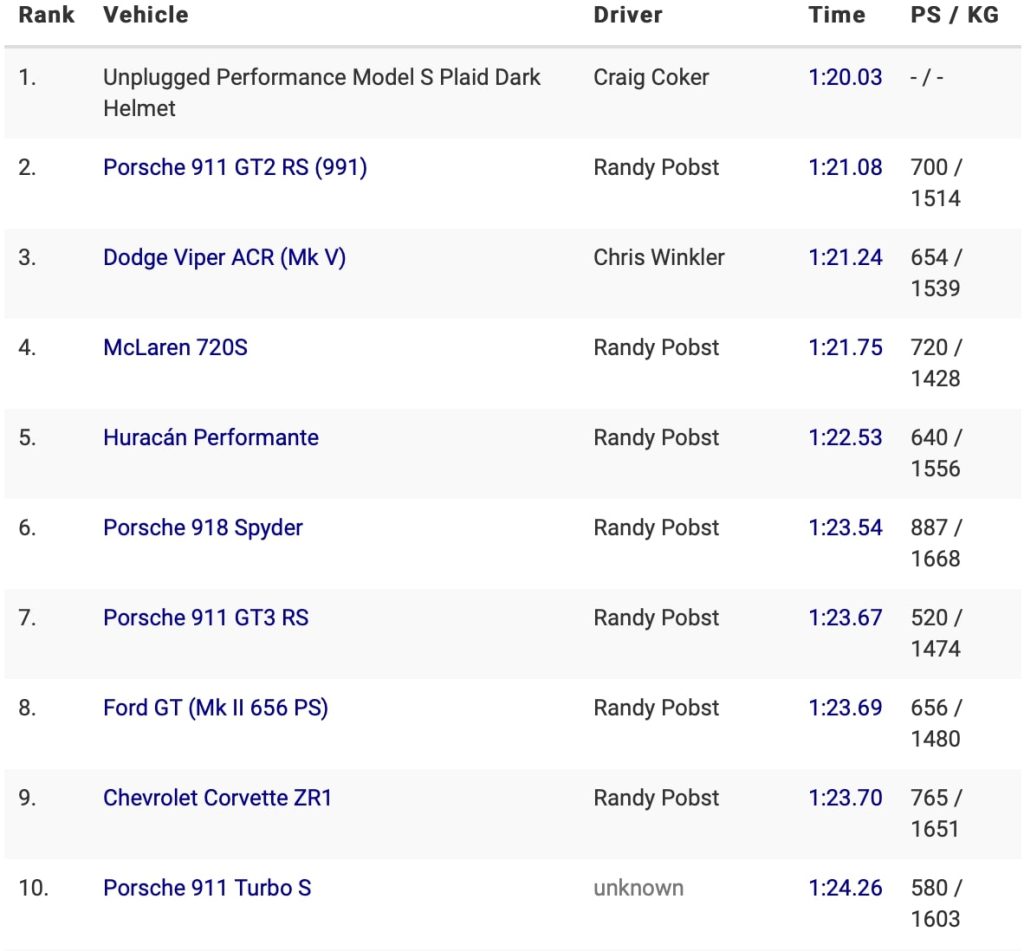Click the 654 / 1539 power-weight value
The image size is (1024, 951).
[x=936, y=274]
